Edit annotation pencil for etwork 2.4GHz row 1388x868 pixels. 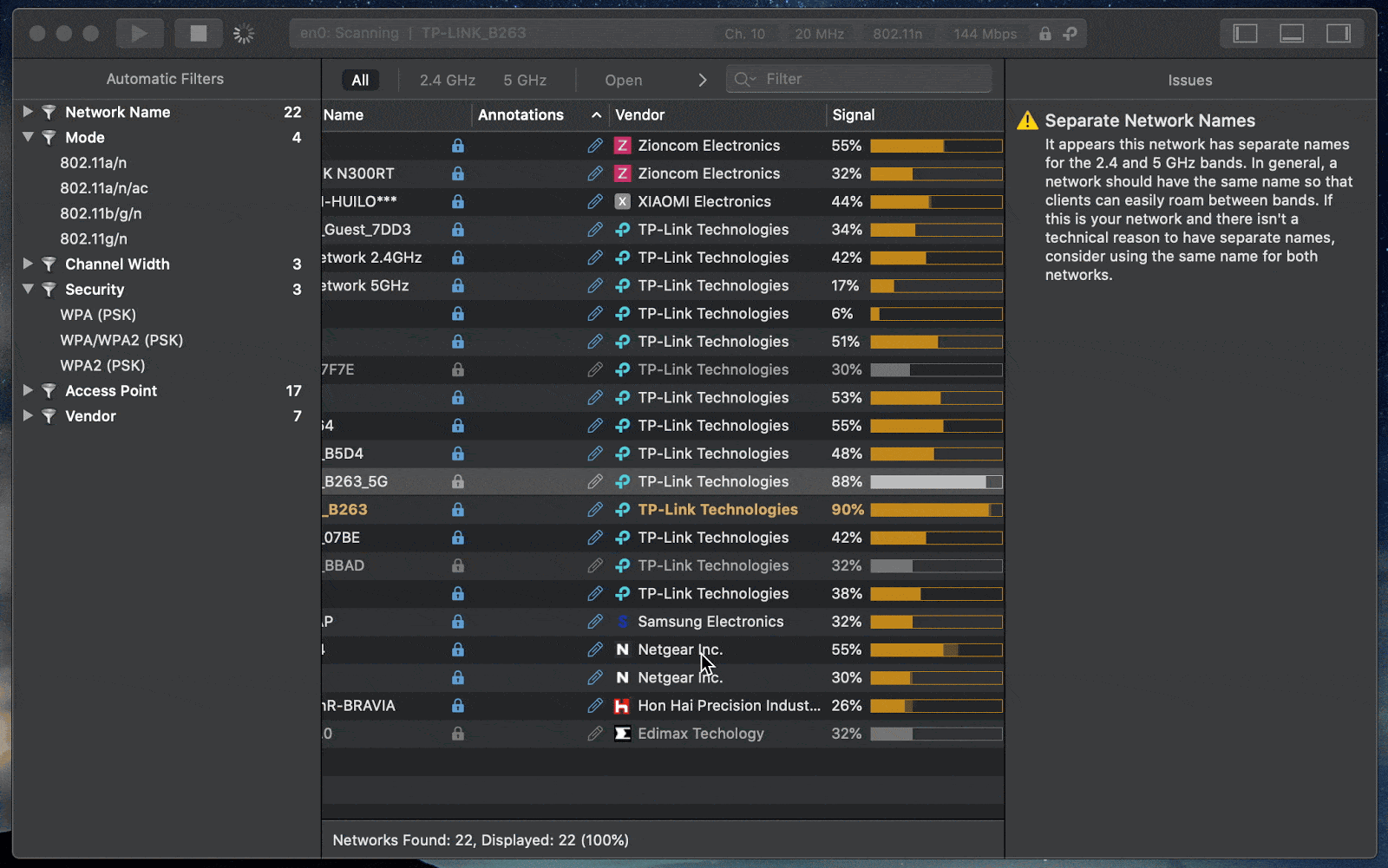(x=595, y=258)
